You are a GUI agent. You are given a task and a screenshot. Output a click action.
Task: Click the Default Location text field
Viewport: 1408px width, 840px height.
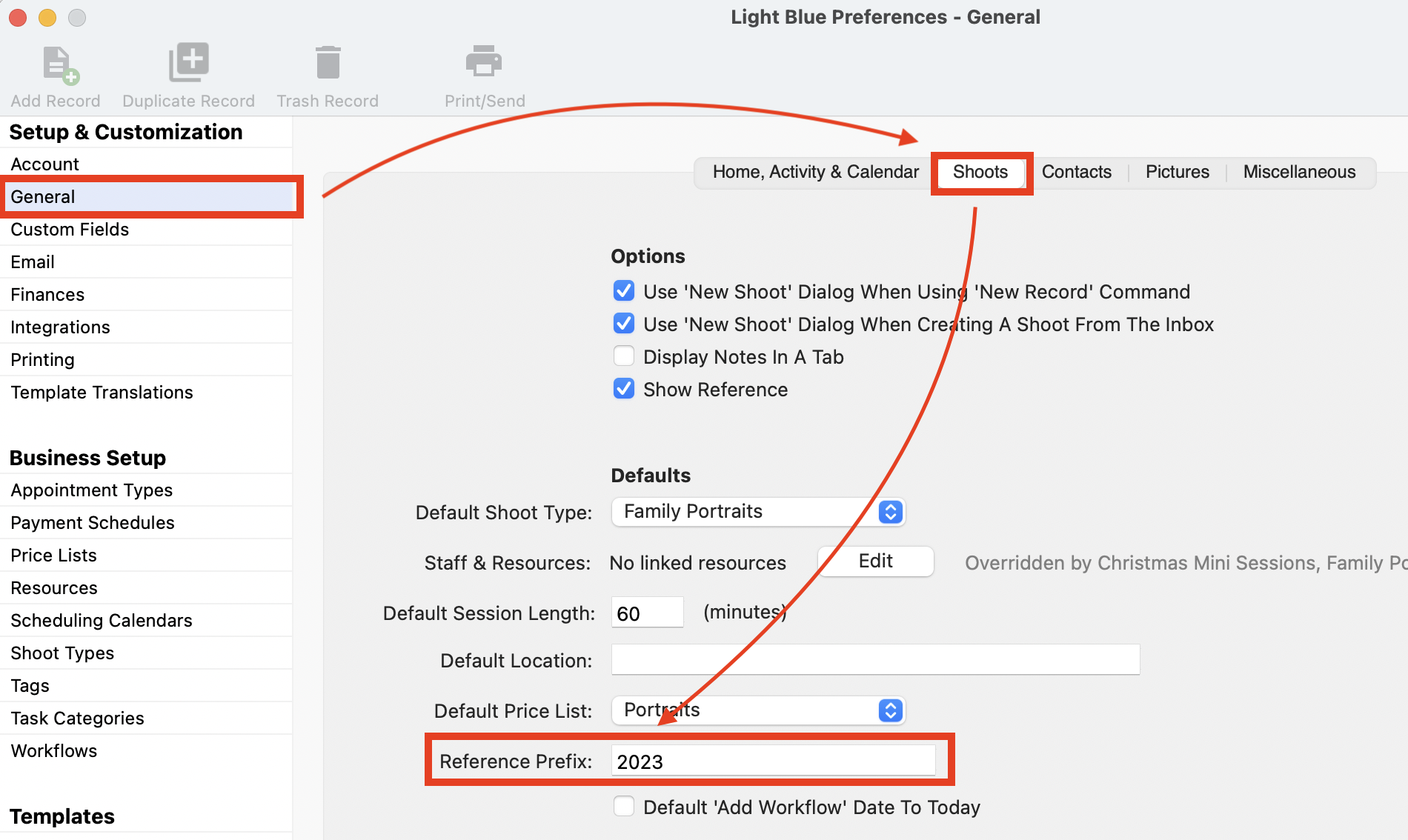[x=874, y=660]
